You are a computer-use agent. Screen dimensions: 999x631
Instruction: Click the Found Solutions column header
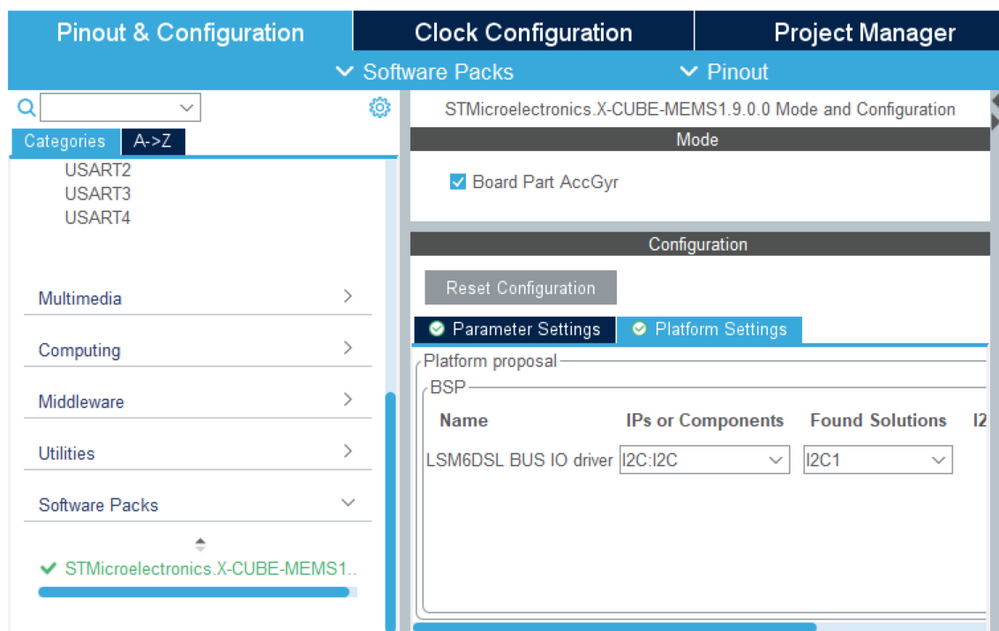point(878,421)
